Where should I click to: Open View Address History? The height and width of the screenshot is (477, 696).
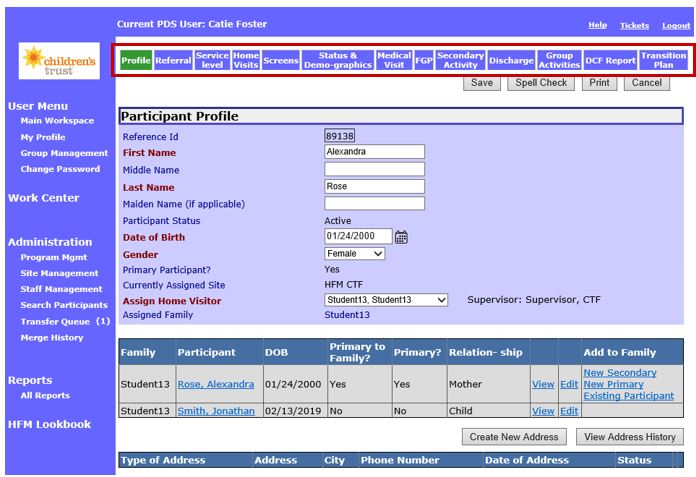pyautogui.click(x=629, y=437)
